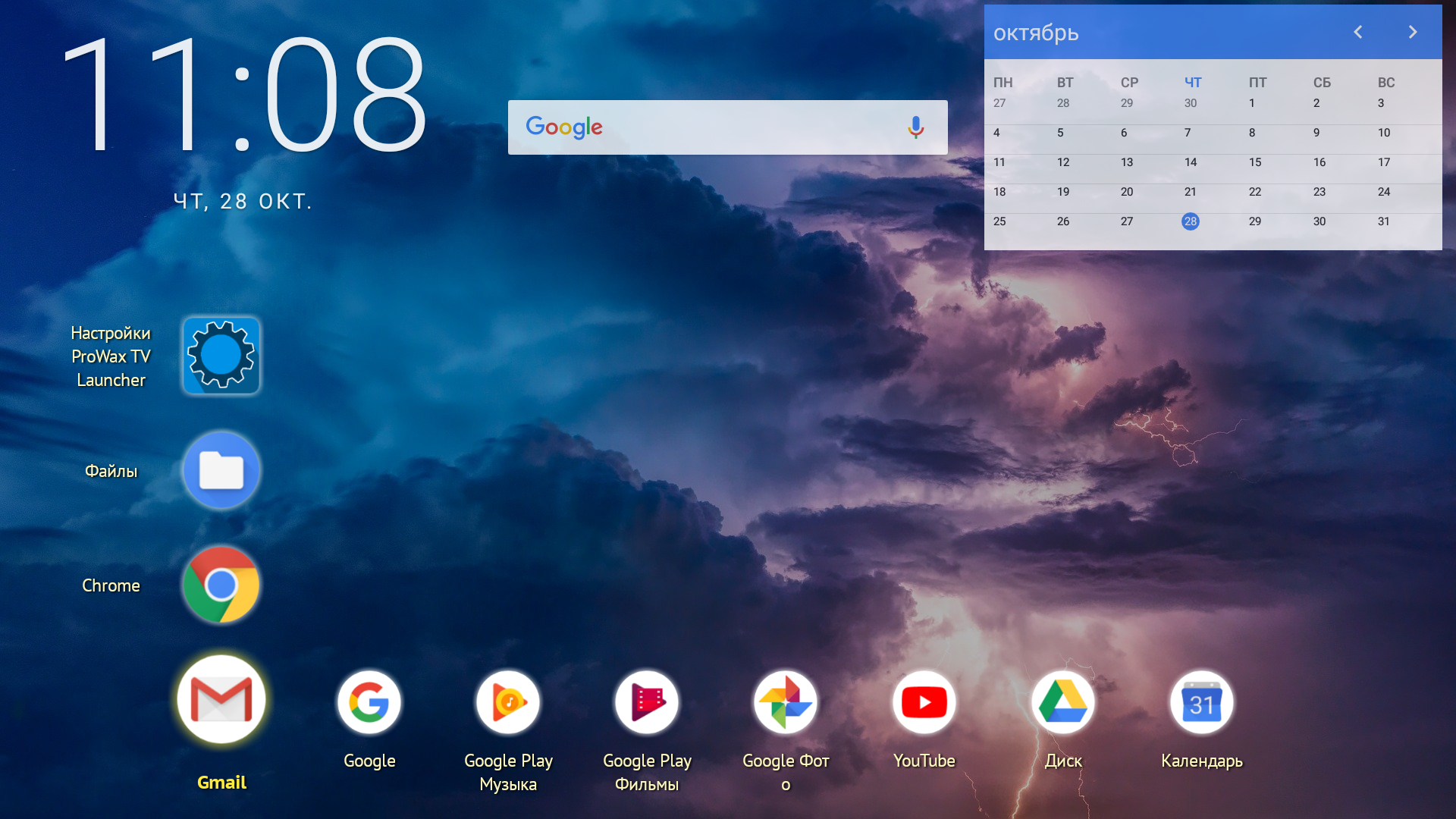Open Настройки ProWax TV Launcher

pos(221,354)
